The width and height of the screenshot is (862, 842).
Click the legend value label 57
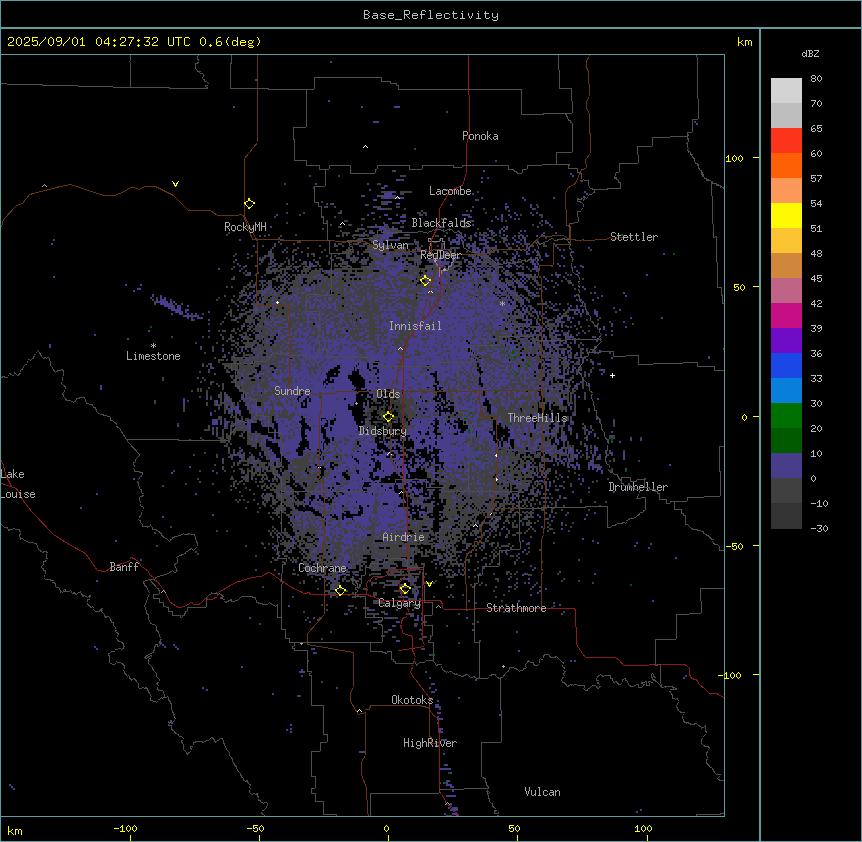(x=816, y=178)
